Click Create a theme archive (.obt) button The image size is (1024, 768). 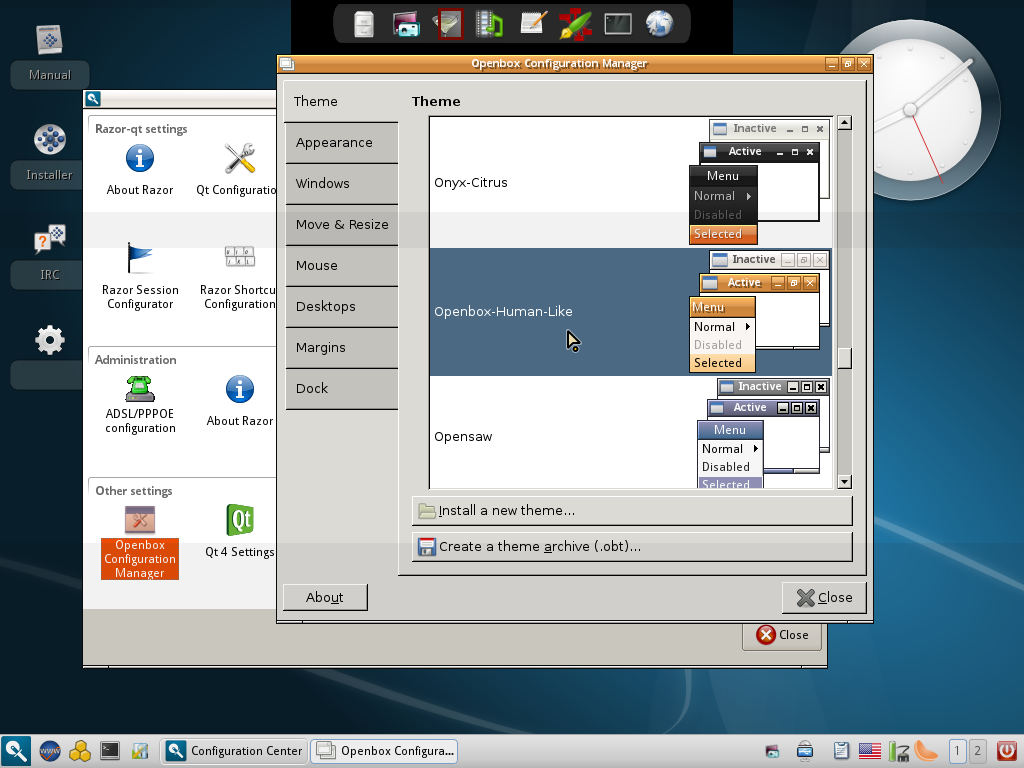(x=632, y=547)
